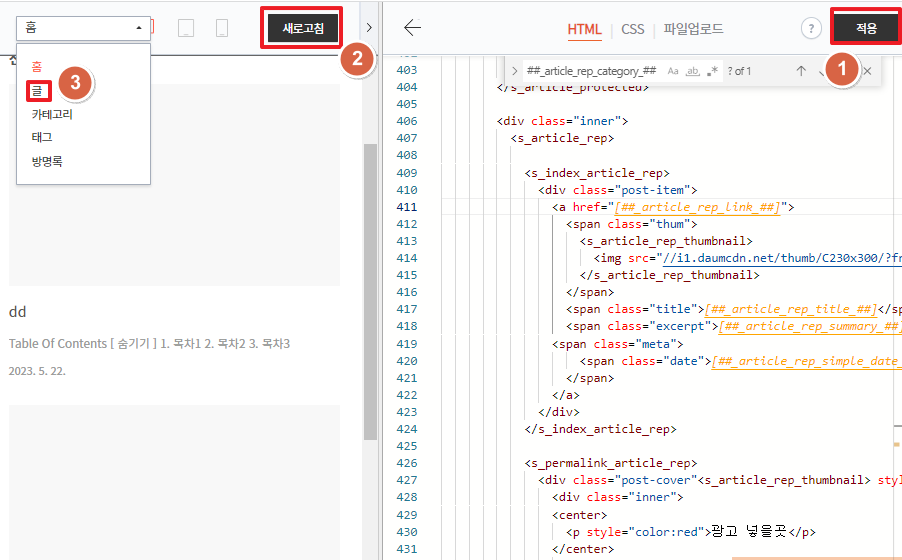
Task: Expand replace field in find bar
Action: tap(514, 71)
